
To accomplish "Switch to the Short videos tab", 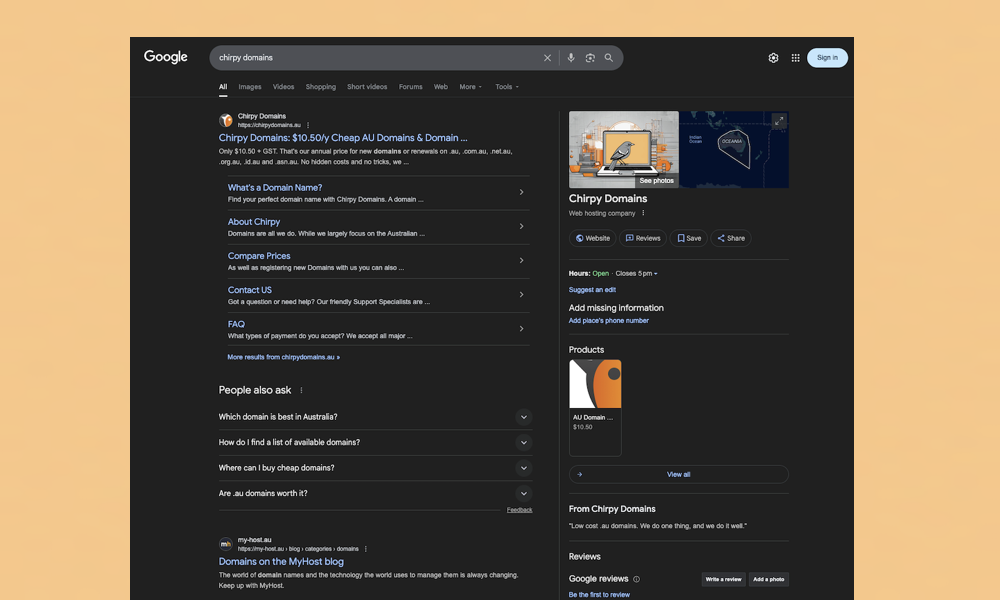I will pos(367,87).
